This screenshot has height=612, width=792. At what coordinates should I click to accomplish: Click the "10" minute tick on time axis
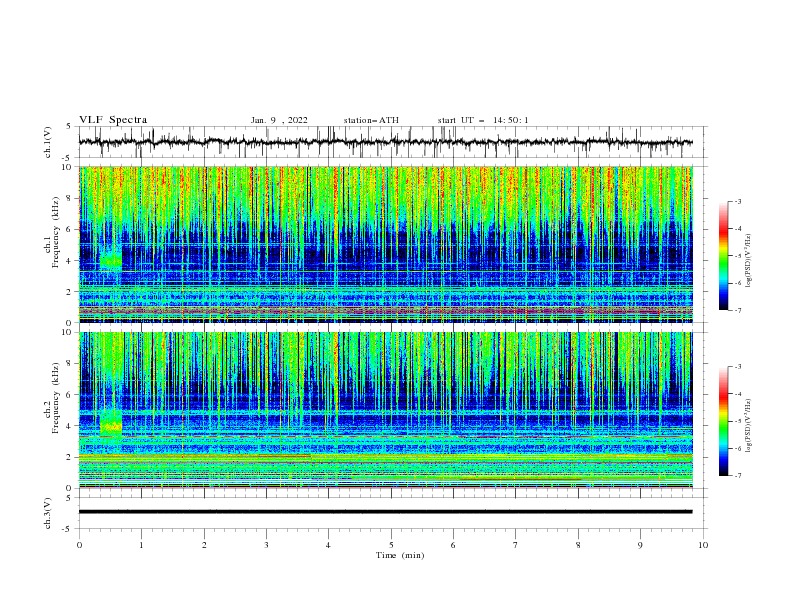point(703,545)
